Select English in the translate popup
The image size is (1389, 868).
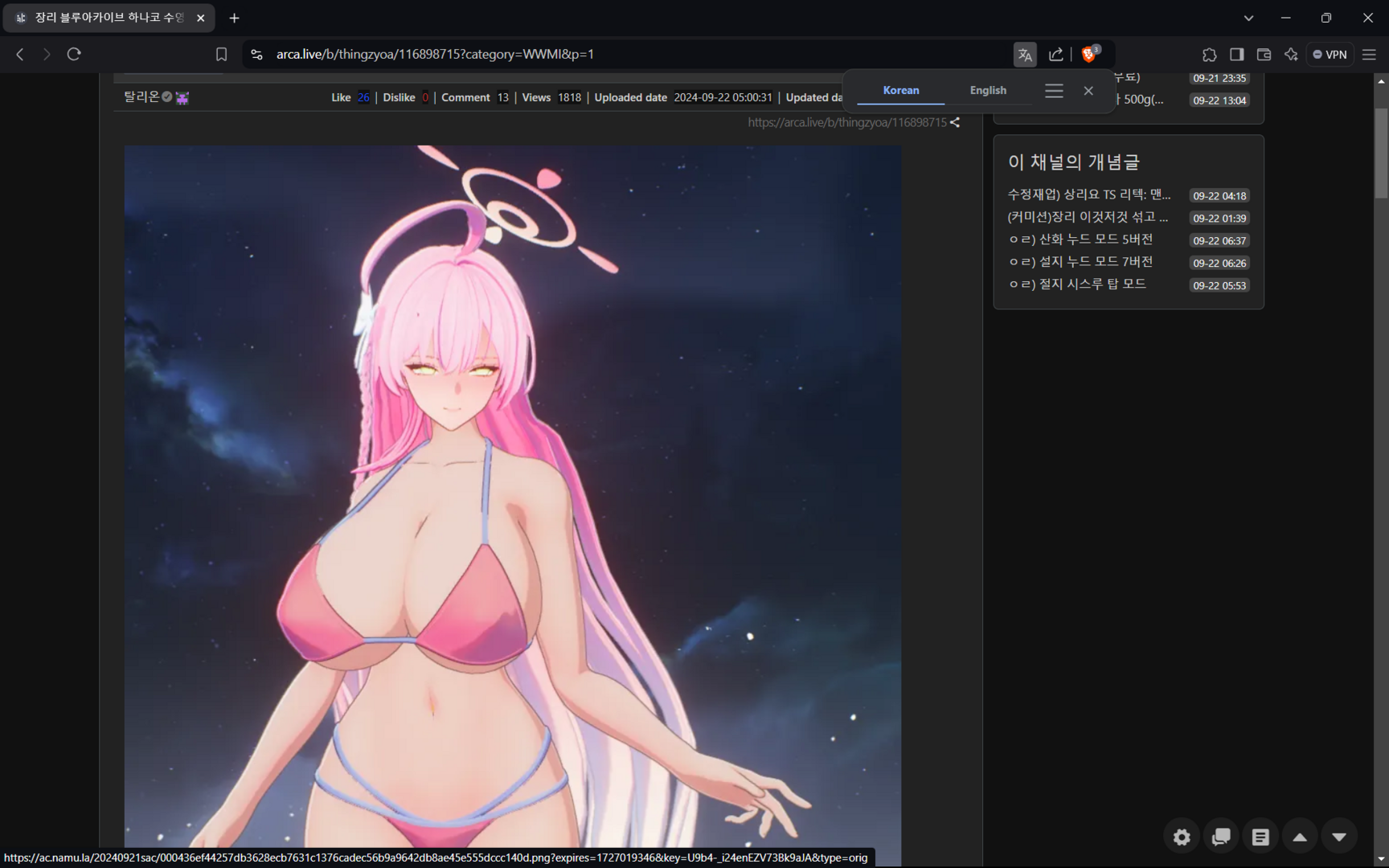click(988, 90)
